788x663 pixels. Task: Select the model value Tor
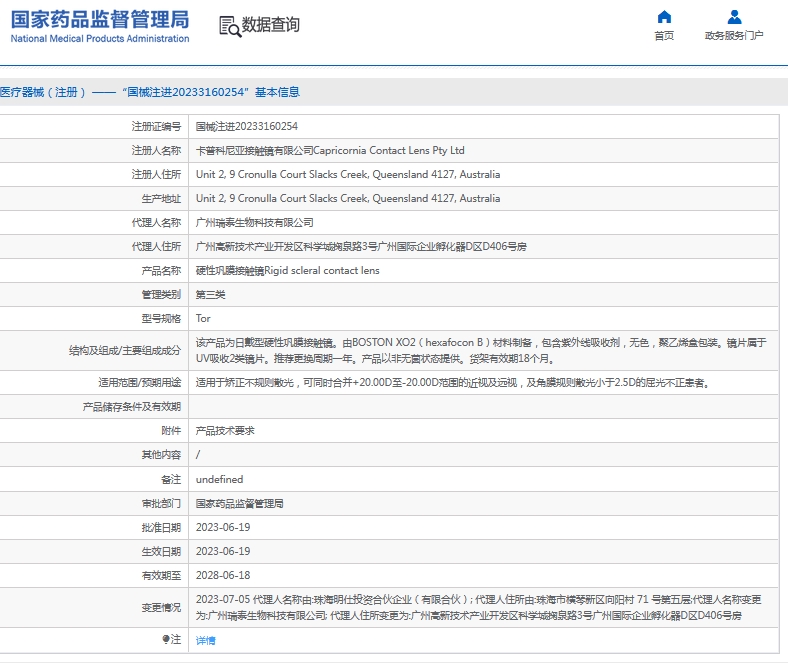pyautogui.click(x=203, y=318)
